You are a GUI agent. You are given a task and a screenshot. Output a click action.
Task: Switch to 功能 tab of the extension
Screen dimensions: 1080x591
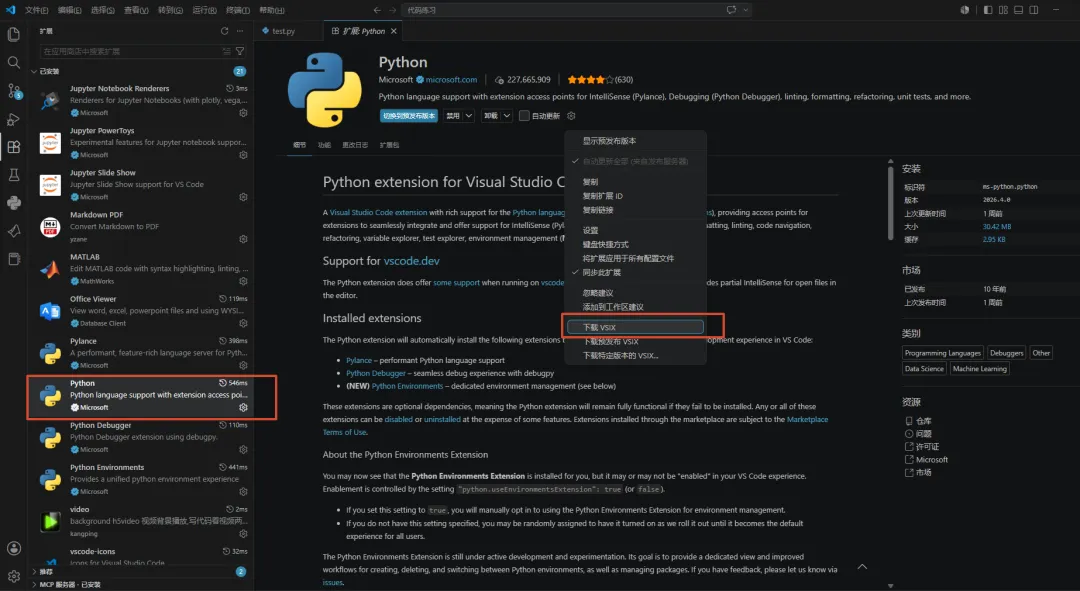coord(324,145)
